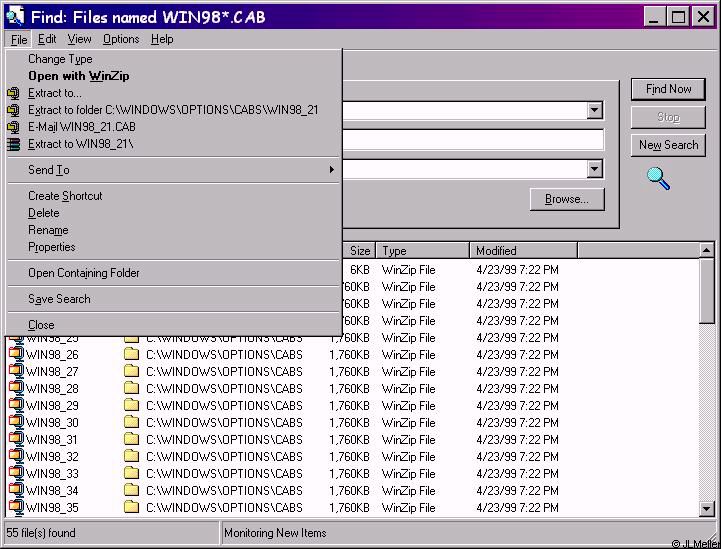Select Extract to folder C:\WINDOWS\OPTIONS\CABS\WIN98_21

click(174, 110)
